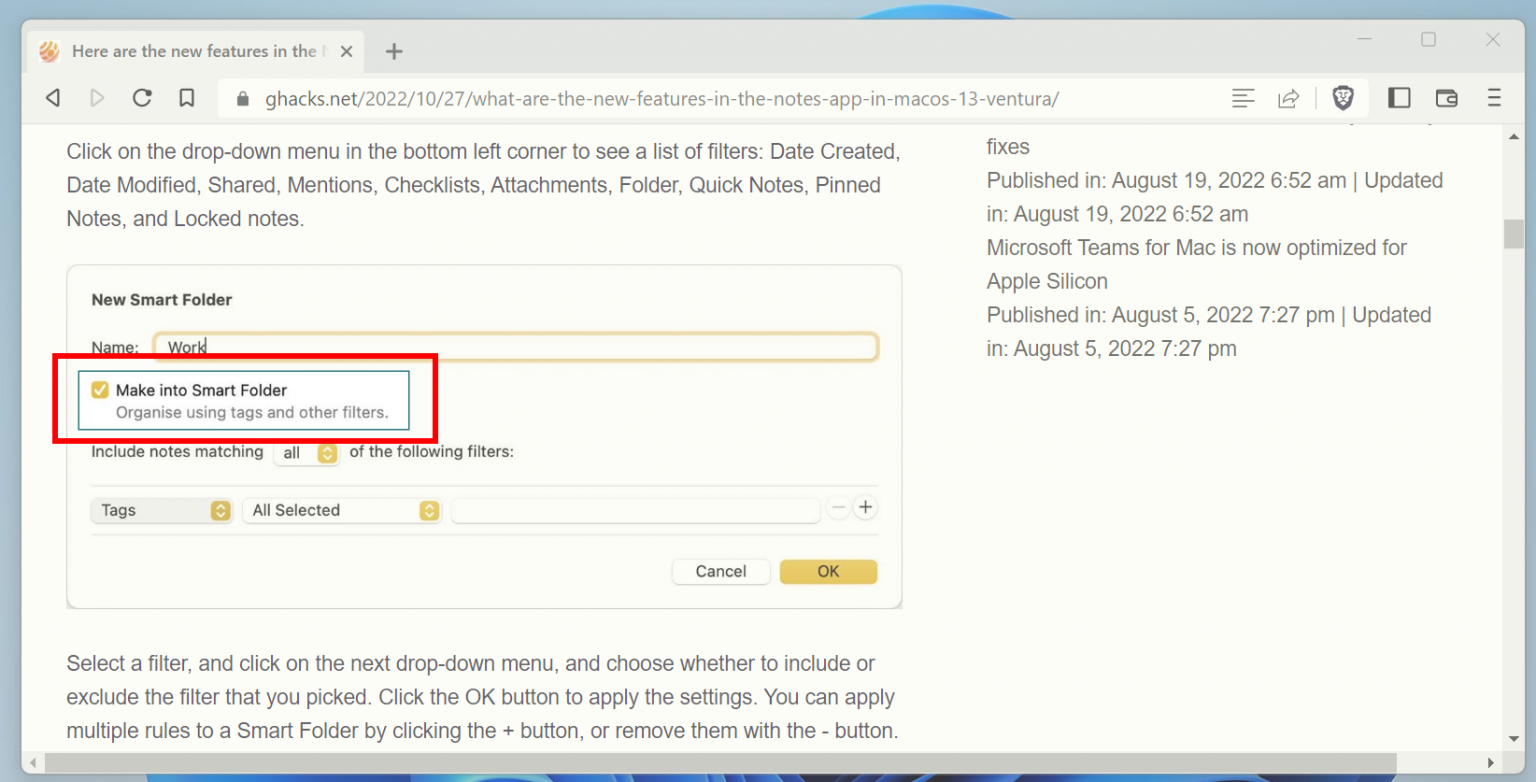Enable the Make into Smart Folder checkbox
1536x782 pixels.
click(x=99, y=390)
